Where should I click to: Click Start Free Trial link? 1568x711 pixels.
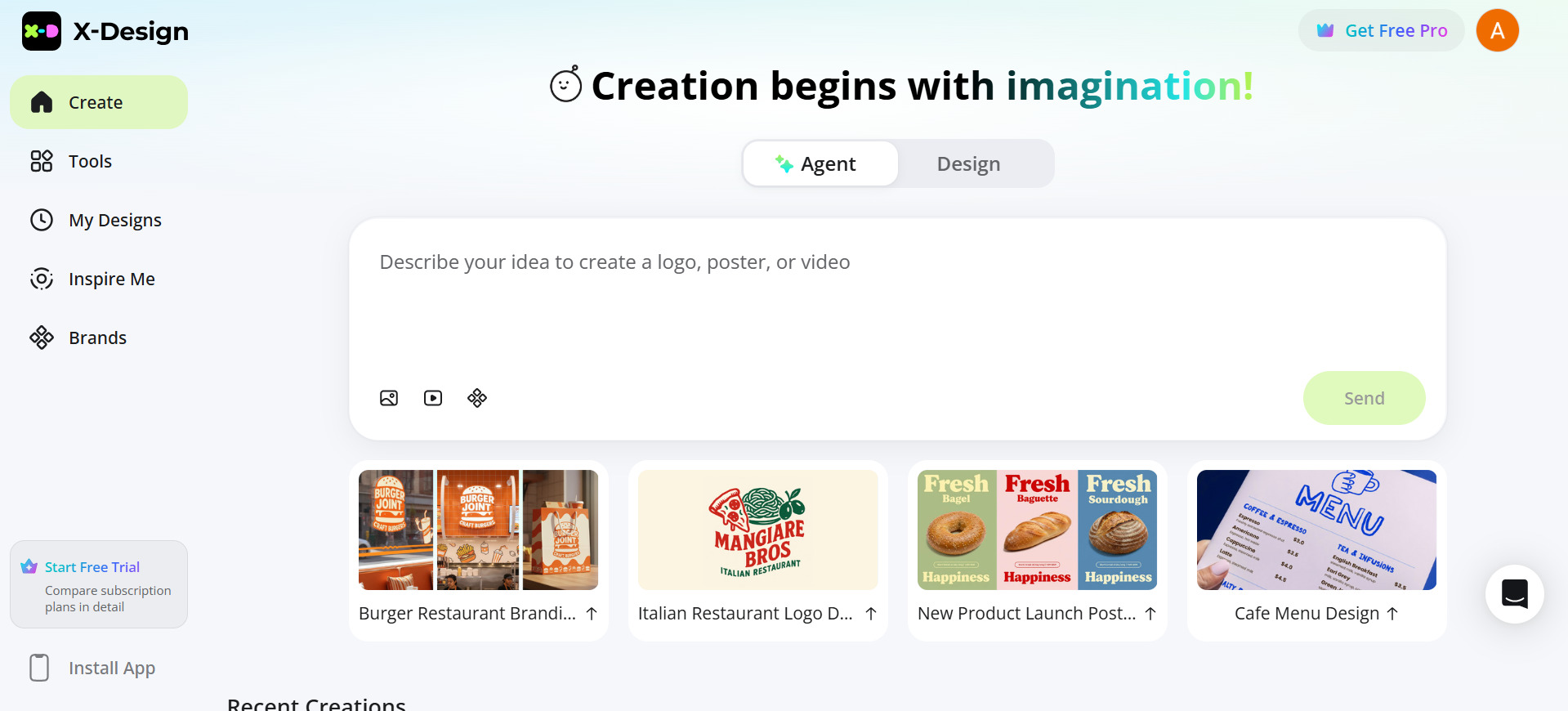point(92,567)
